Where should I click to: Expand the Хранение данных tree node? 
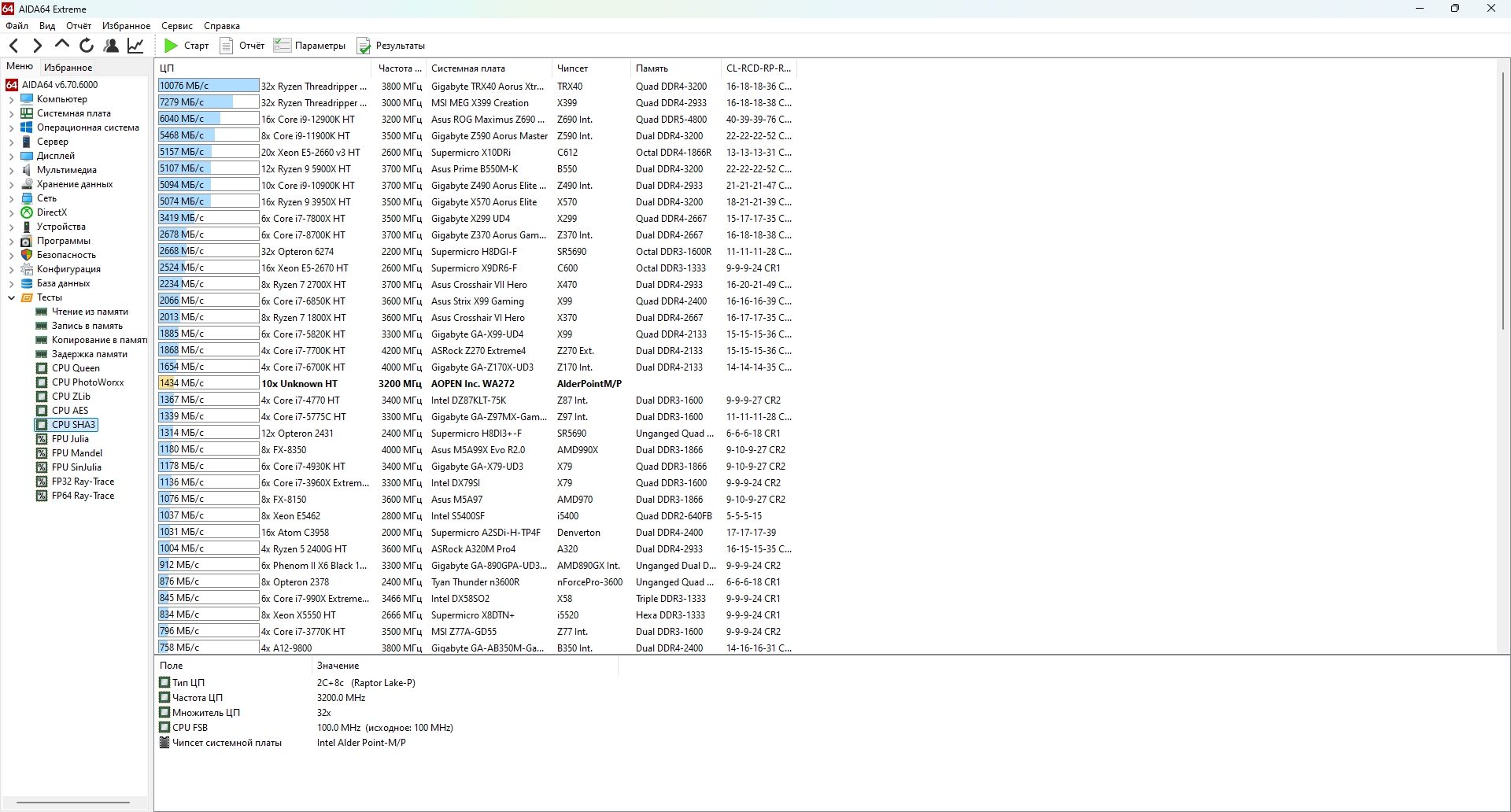click(11, 185)
